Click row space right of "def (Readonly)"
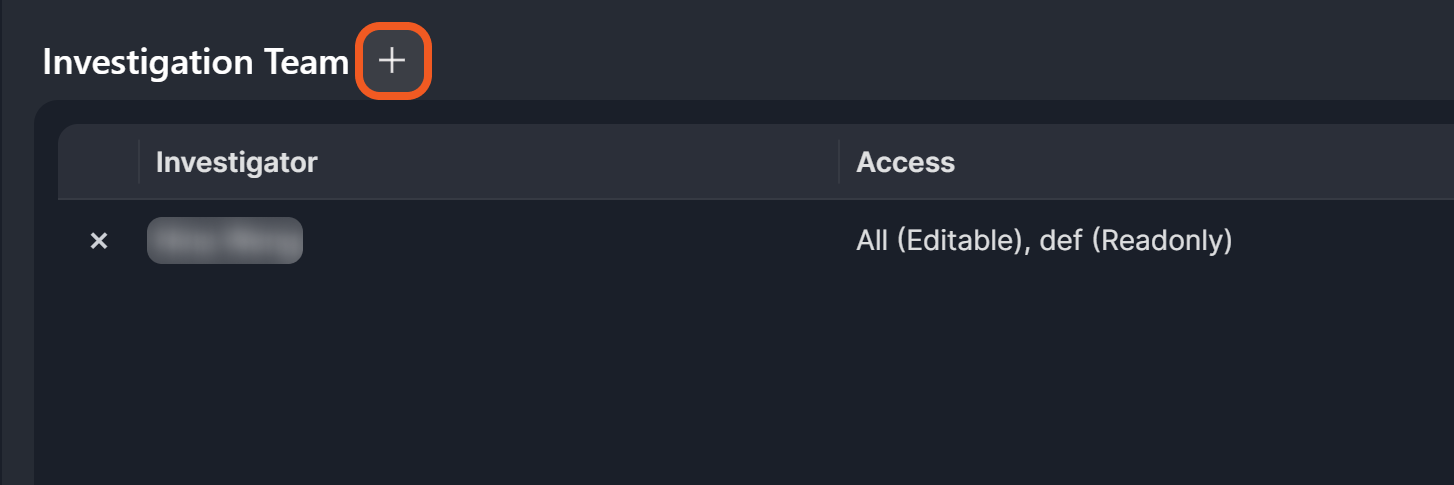The height and width of the screenshot is (485, 1454). (x=1340, y=241)
